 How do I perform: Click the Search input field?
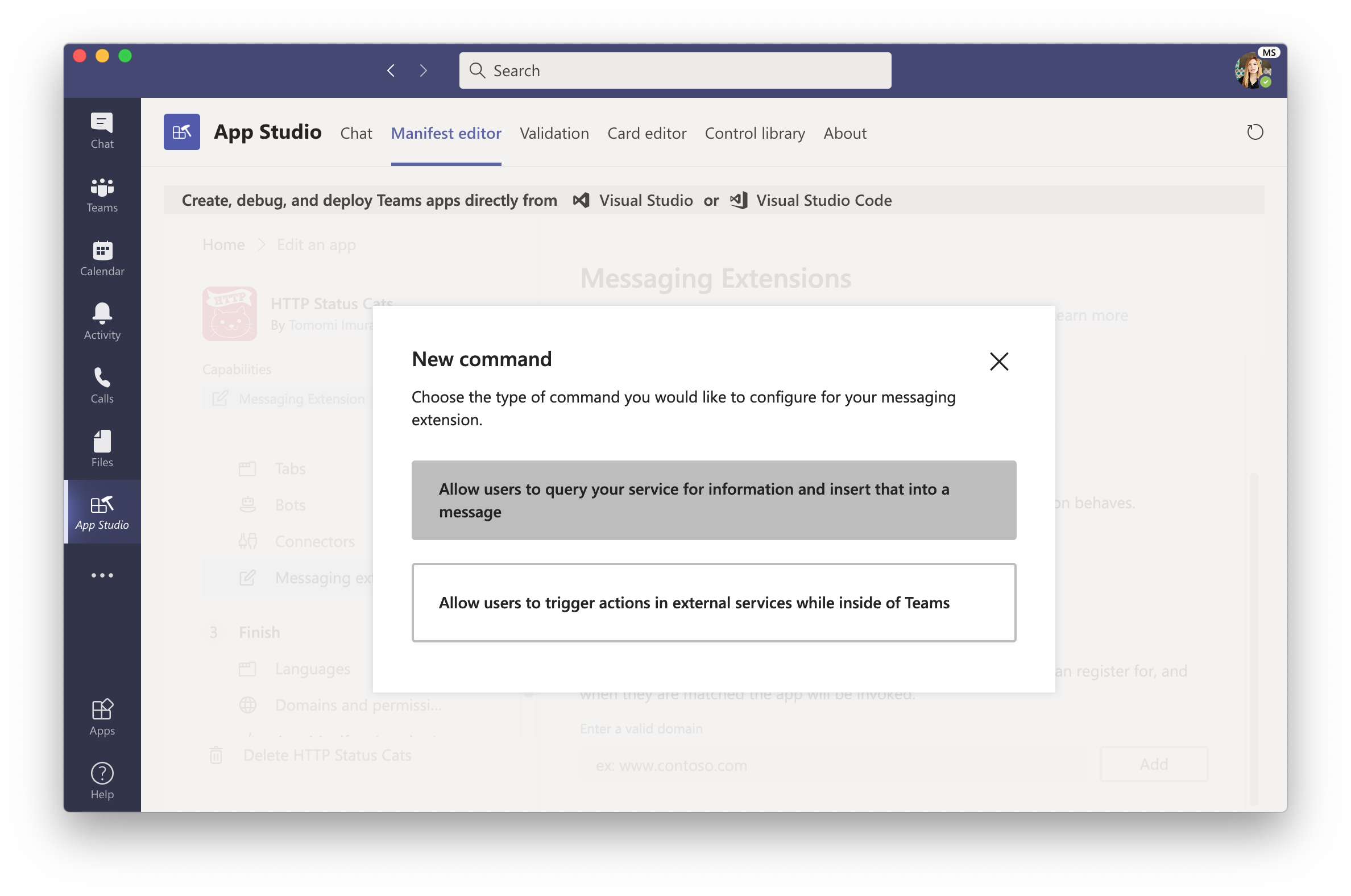(674, 70)
